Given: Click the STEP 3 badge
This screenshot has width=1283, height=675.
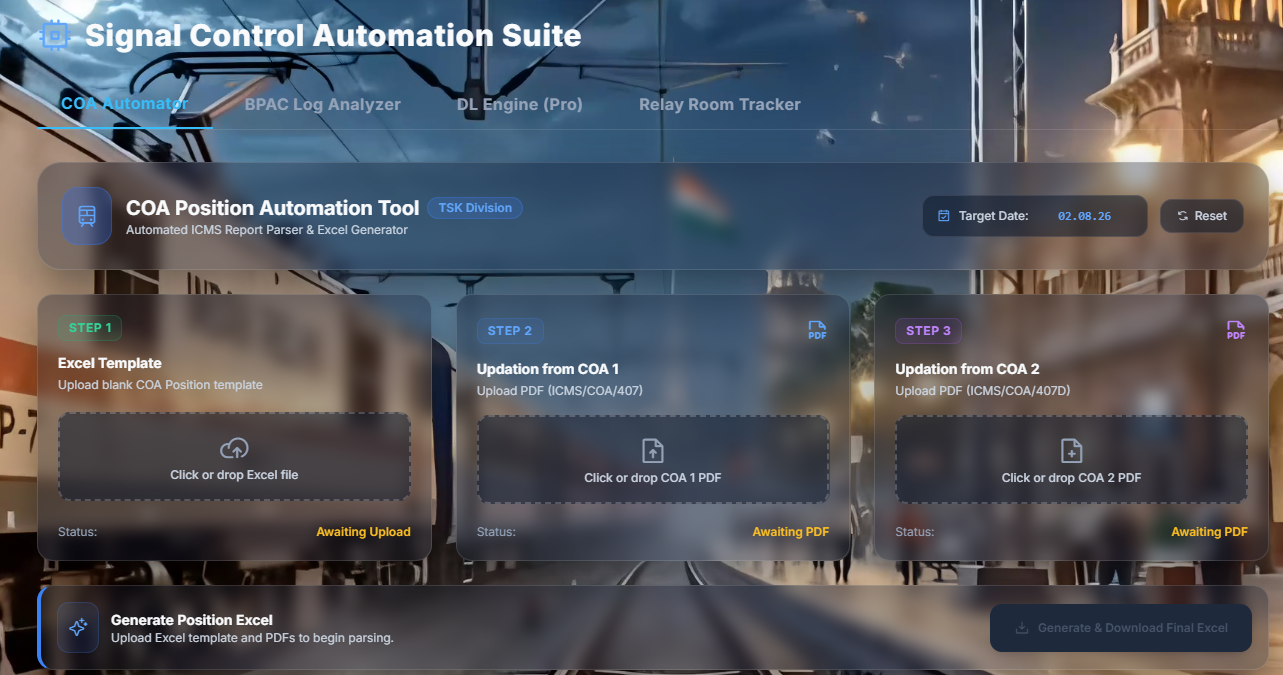Looking at the screenshot, I should 929,331.
